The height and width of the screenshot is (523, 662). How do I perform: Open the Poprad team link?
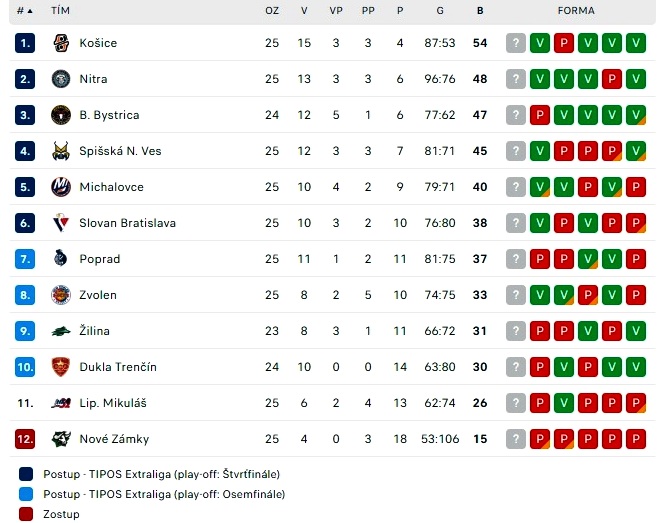pos(100,259)
